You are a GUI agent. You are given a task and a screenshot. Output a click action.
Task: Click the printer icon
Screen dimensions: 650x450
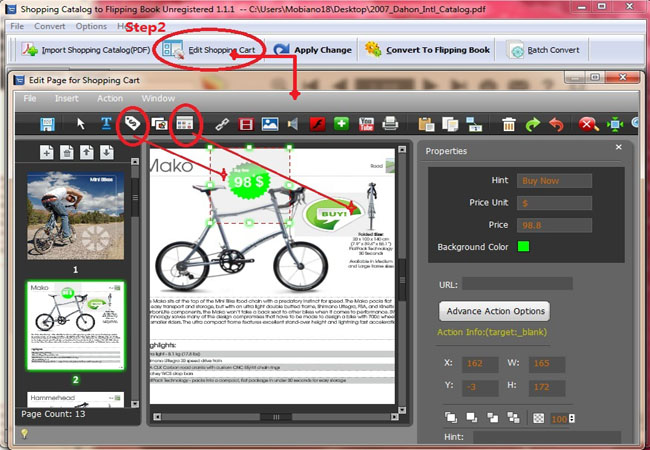pos(390,124)
